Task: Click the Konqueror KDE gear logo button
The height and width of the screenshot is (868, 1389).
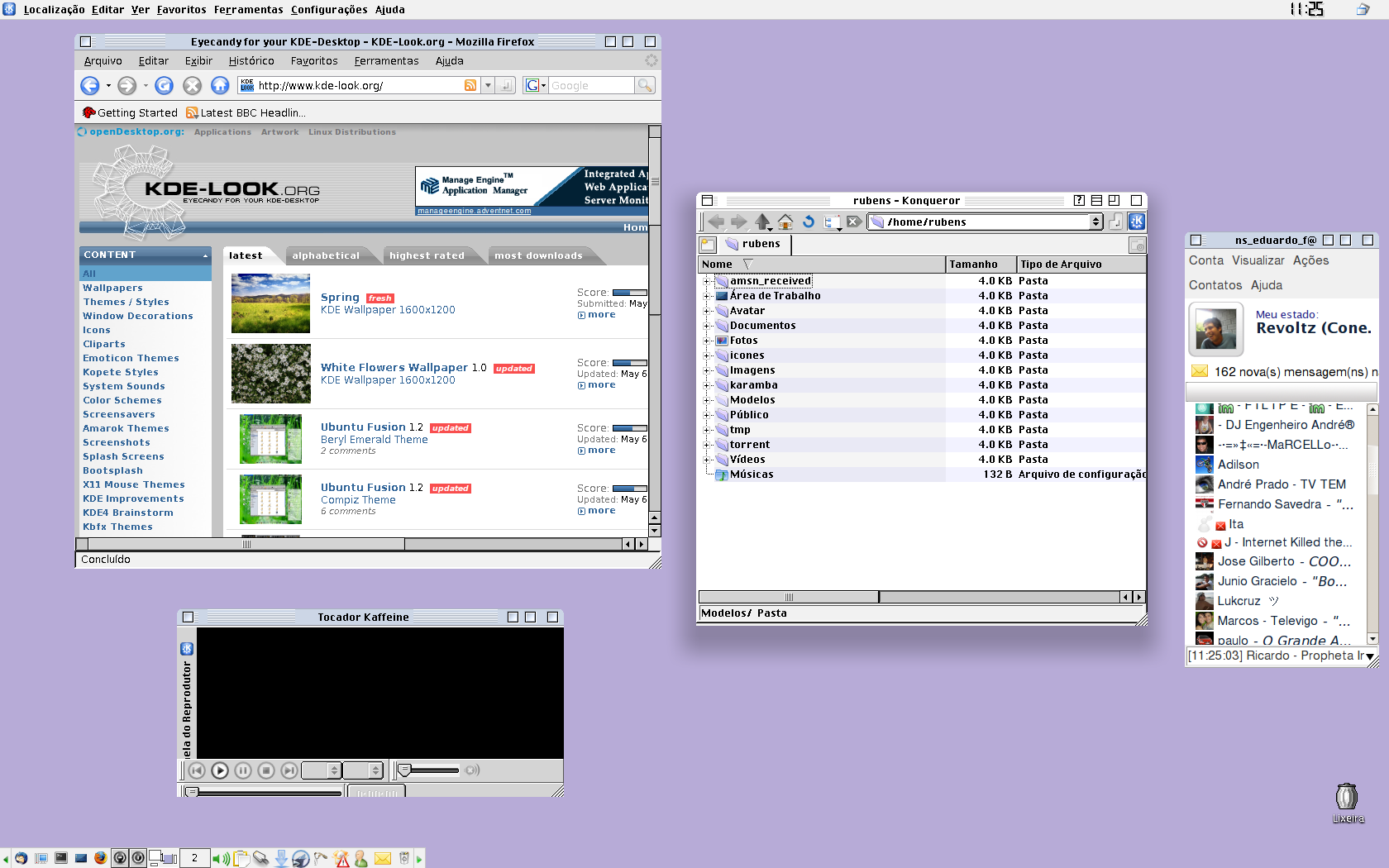Action: pos(1137,222)
